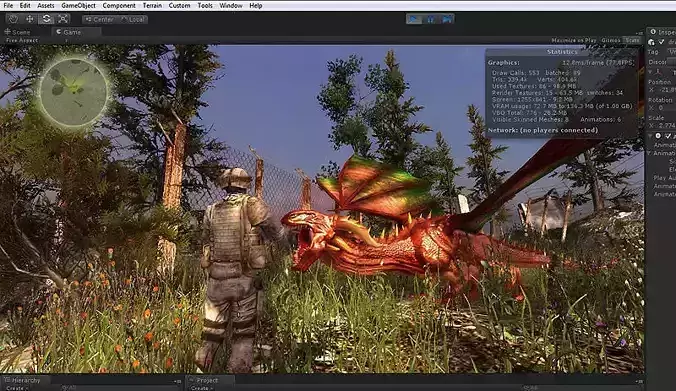Select the Hand tool in toolbar
The image size is (676, 391).
(13, 19)
